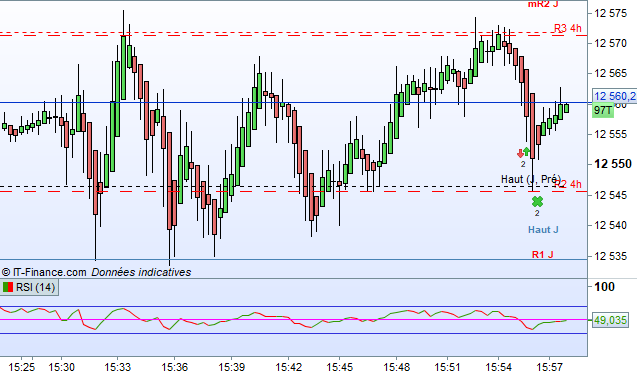Click the 15:48 time axis label
The image size is (637, 374).
(396, 367)
